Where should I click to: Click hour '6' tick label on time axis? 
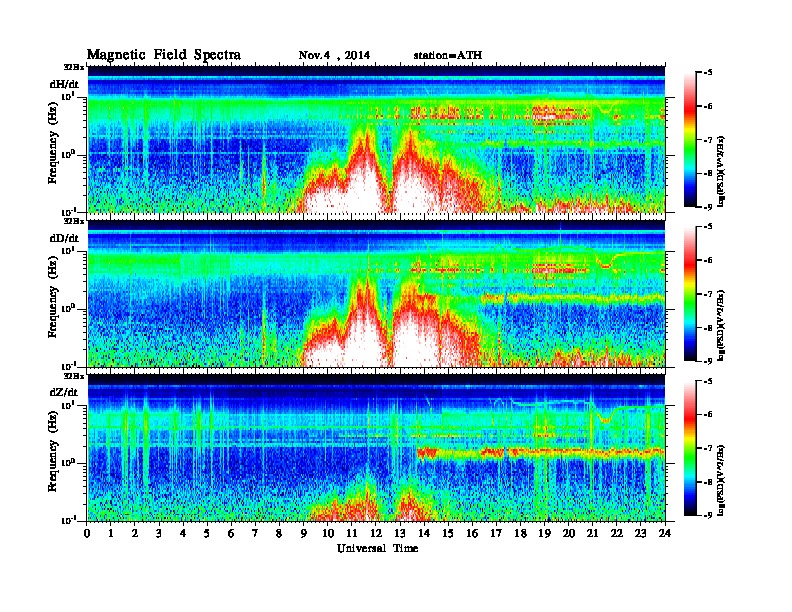(x=231, y=534)
